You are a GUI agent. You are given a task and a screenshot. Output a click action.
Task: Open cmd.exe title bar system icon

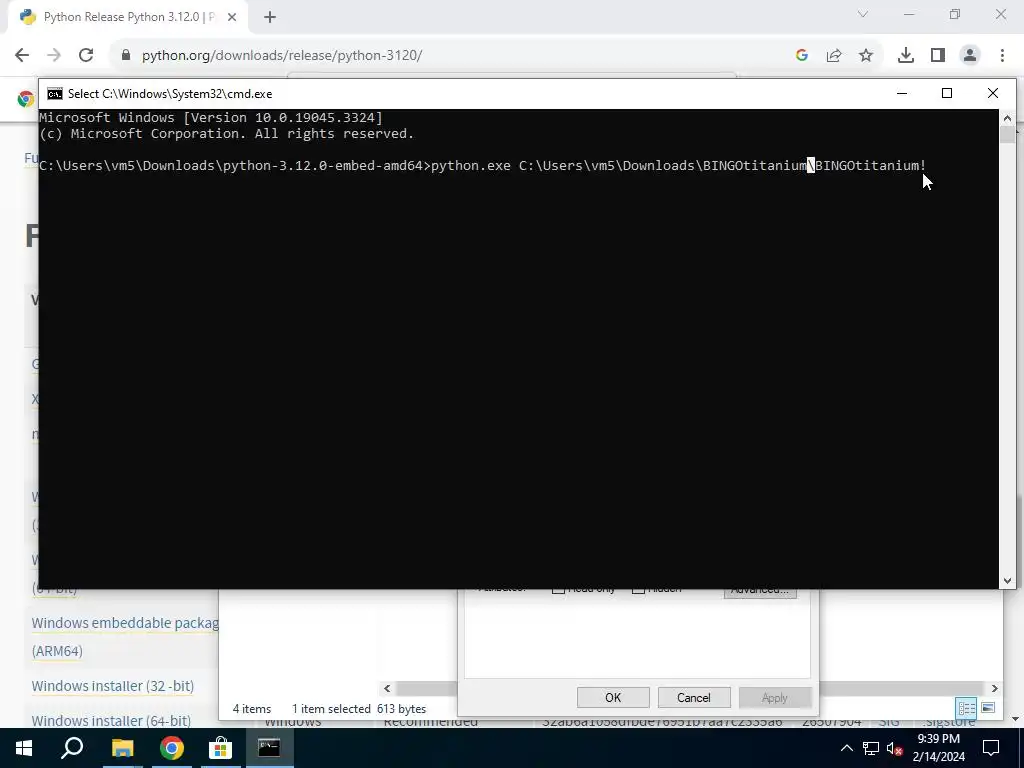[x=55, y=93]
